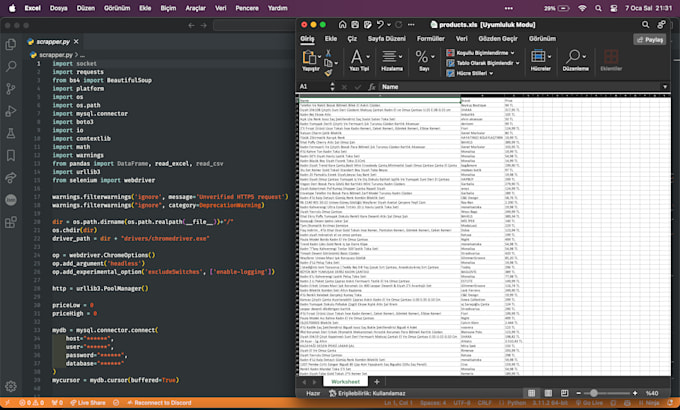Click the Cut scissors icon in Excel ribbon
680x410 pixels.
pos(329,52)
